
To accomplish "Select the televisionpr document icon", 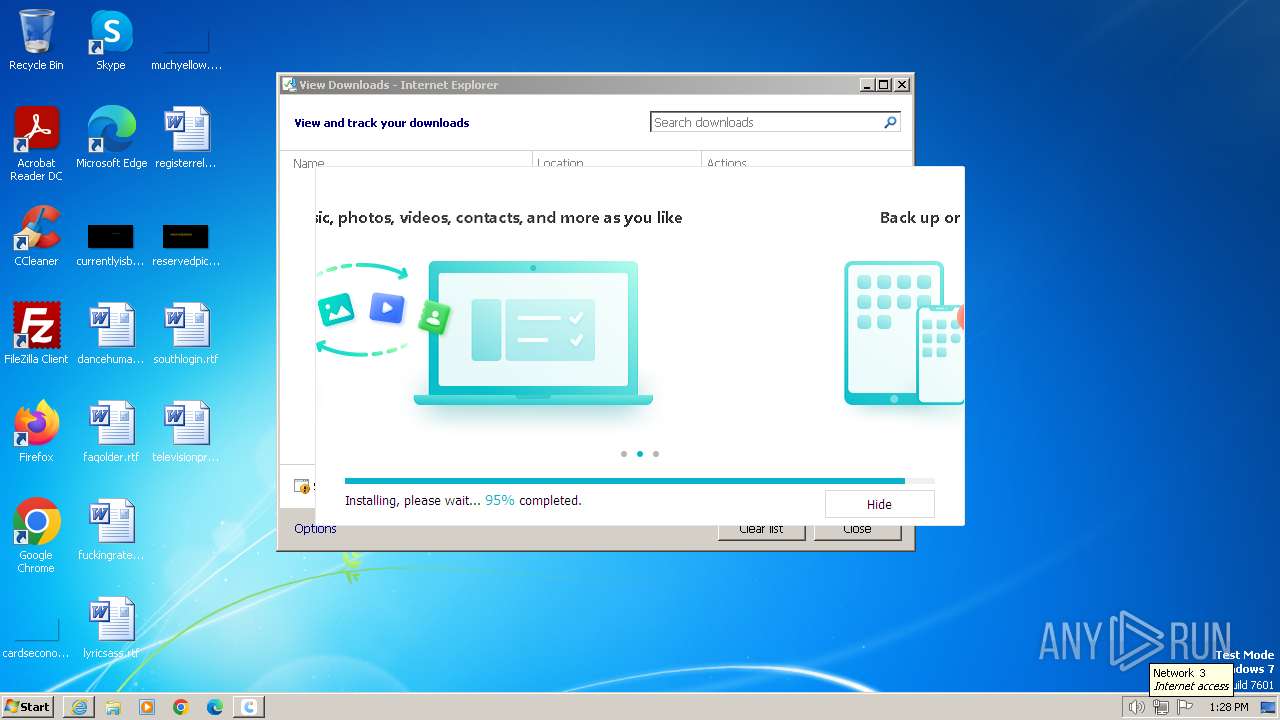I will tap(186, 431).
